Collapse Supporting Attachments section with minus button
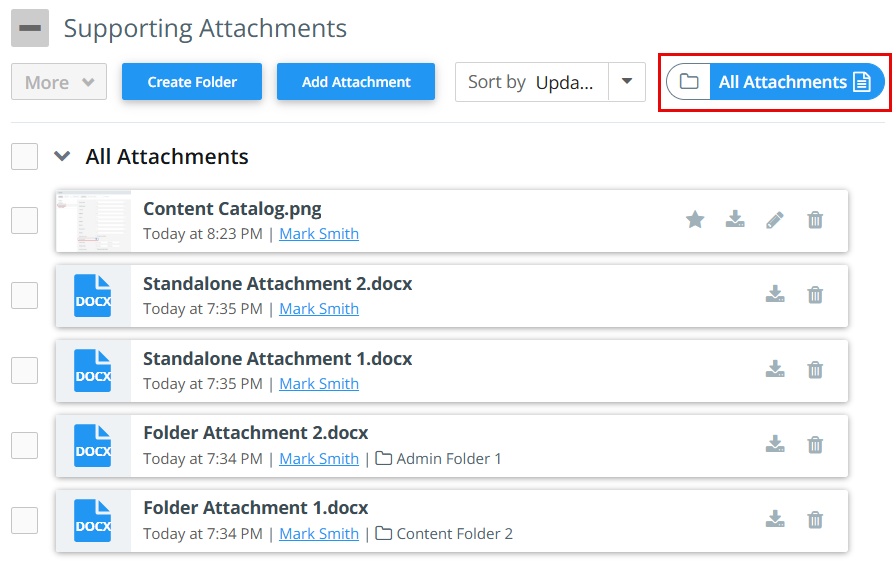The width and height of the screenshot is (892, 561). pyautogui.click(x=30, y=28)
